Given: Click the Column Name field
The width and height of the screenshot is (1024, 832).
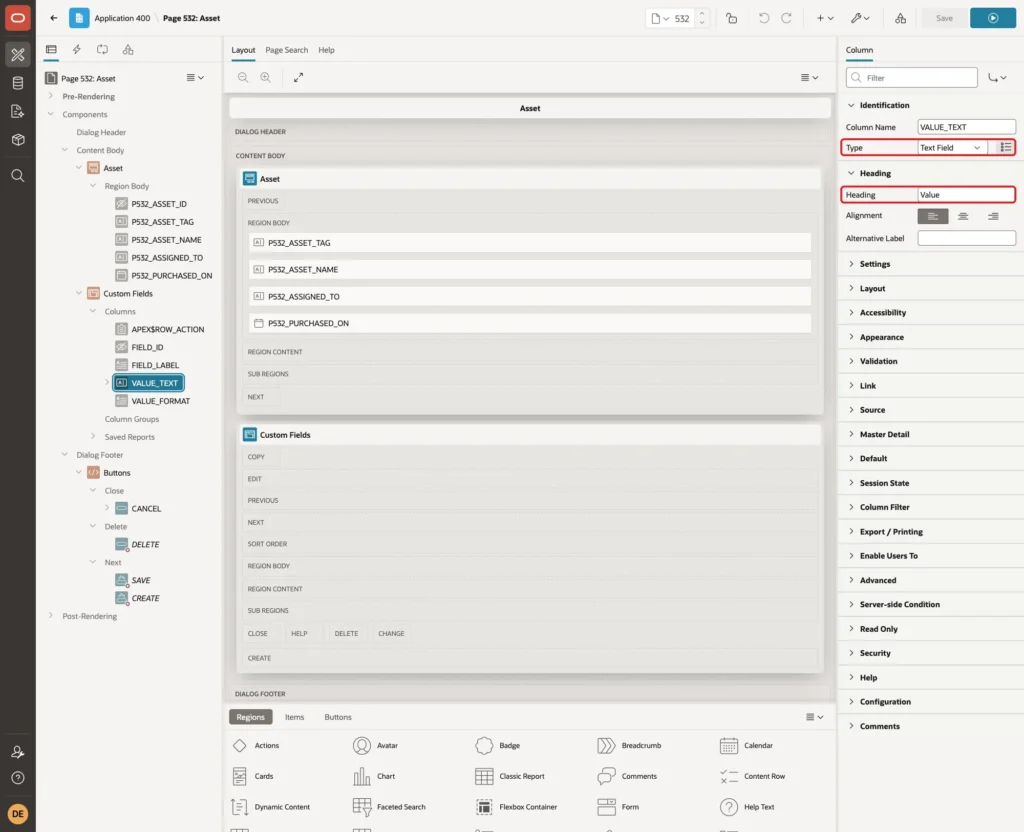Looking at the screenshot, I should pos(966,127).
